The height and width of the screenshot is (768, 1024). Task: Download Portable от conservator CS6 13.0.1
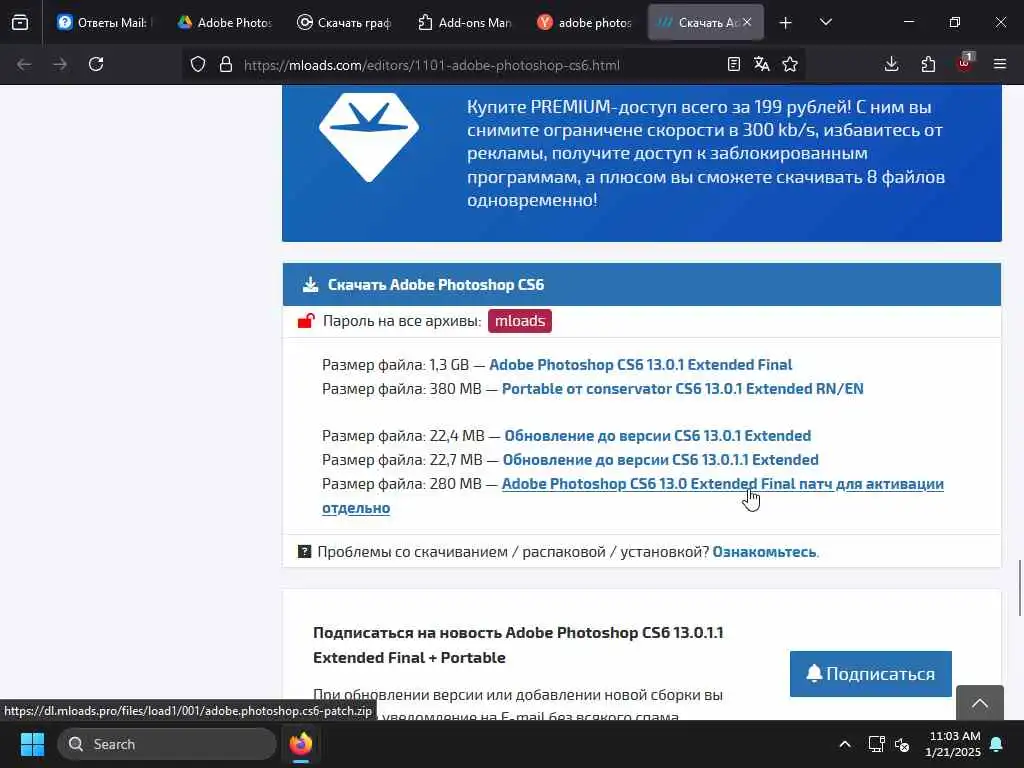pos(682,389)
